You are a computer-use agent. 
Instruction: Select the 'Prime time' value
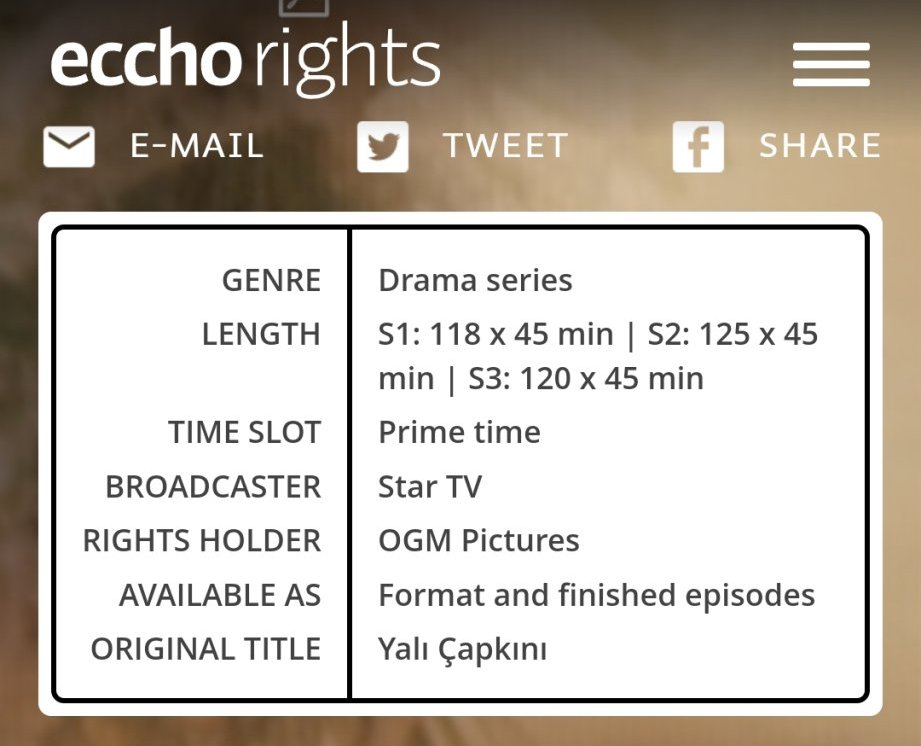(x=459, y=432)
